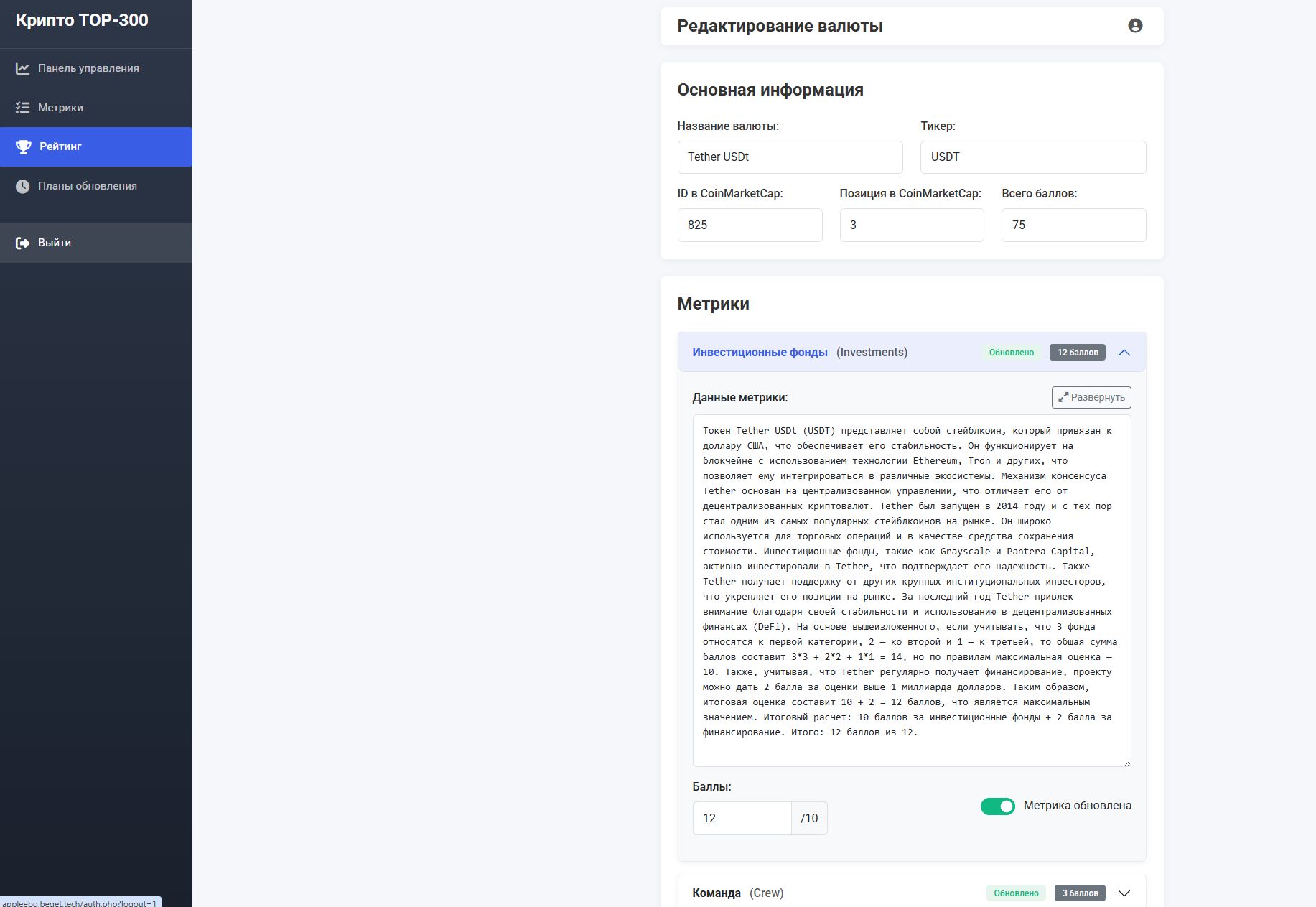
Task: Click the Данные метрики label
Action: [739, 398]
